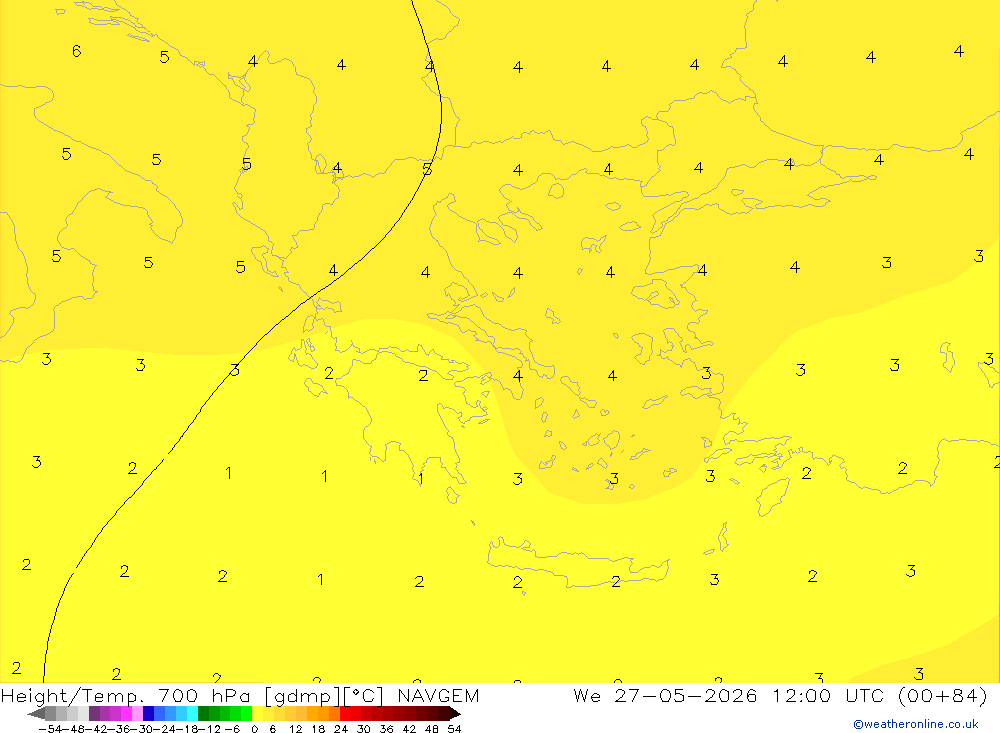Pick the cyan swatch in the legend
This screenshot has height=733, width=1000.
pos(193,714)
